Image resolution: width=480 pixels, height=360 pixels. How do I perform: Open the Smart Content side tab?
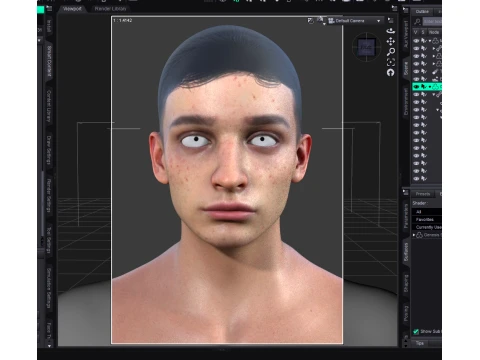pyautogui.click(x=49, y=62)
